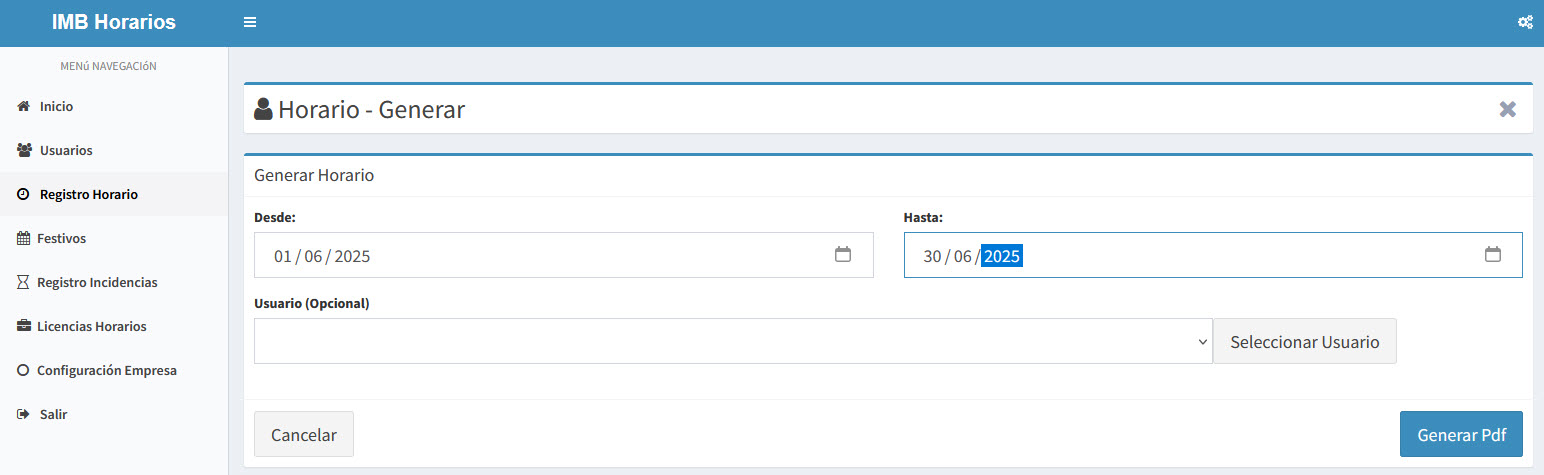The width and height of the screenshot is (1544, 475).
Task: Open Usuarios menu item
Action: click(114, 150)
